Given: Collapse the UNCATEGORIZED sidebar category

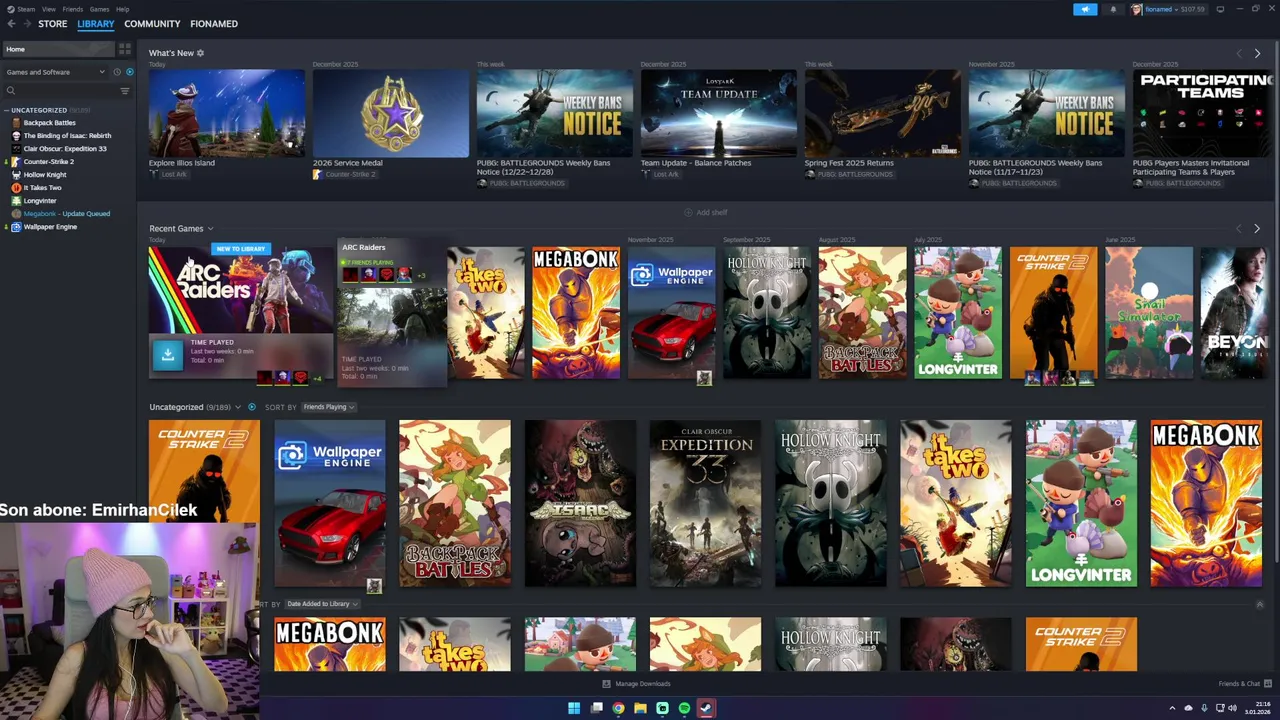Looking at the screenshot, I should tap(6, 110).
